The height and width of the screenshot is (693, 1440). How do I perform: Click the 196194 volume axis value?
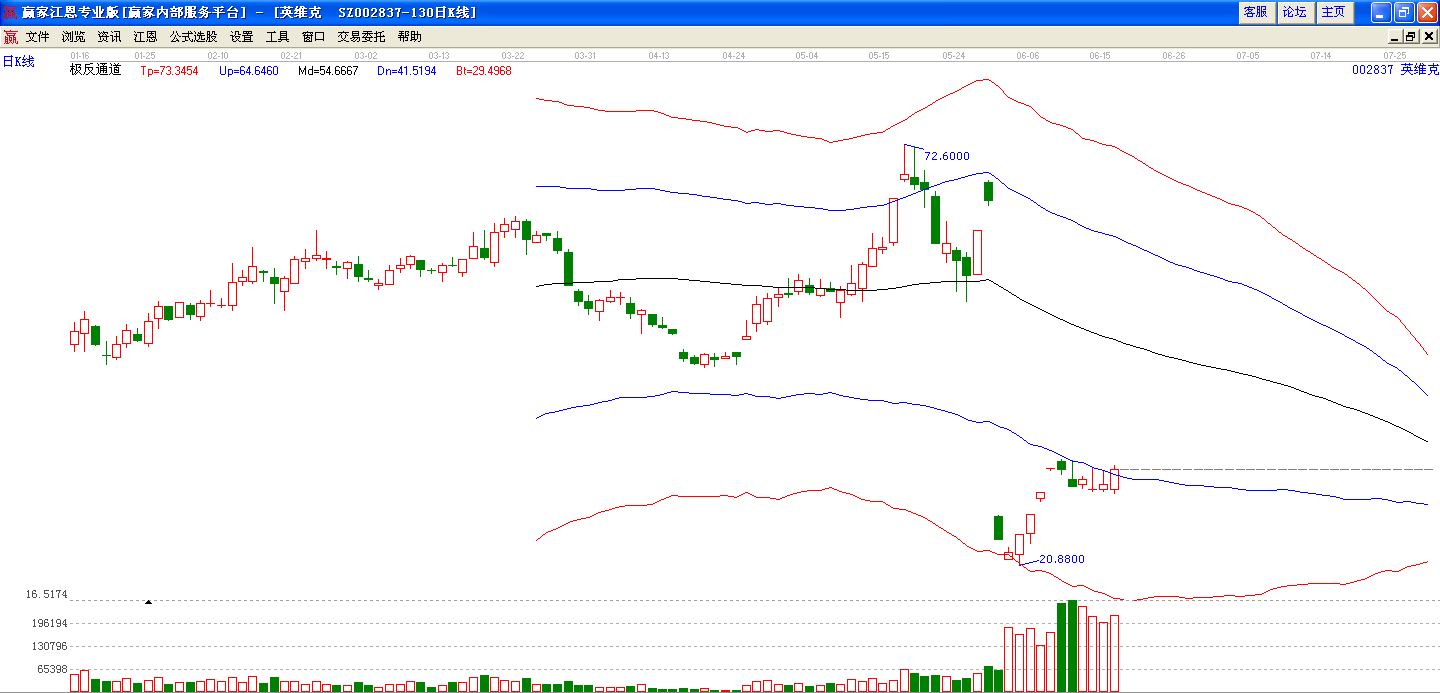(48, 623)
